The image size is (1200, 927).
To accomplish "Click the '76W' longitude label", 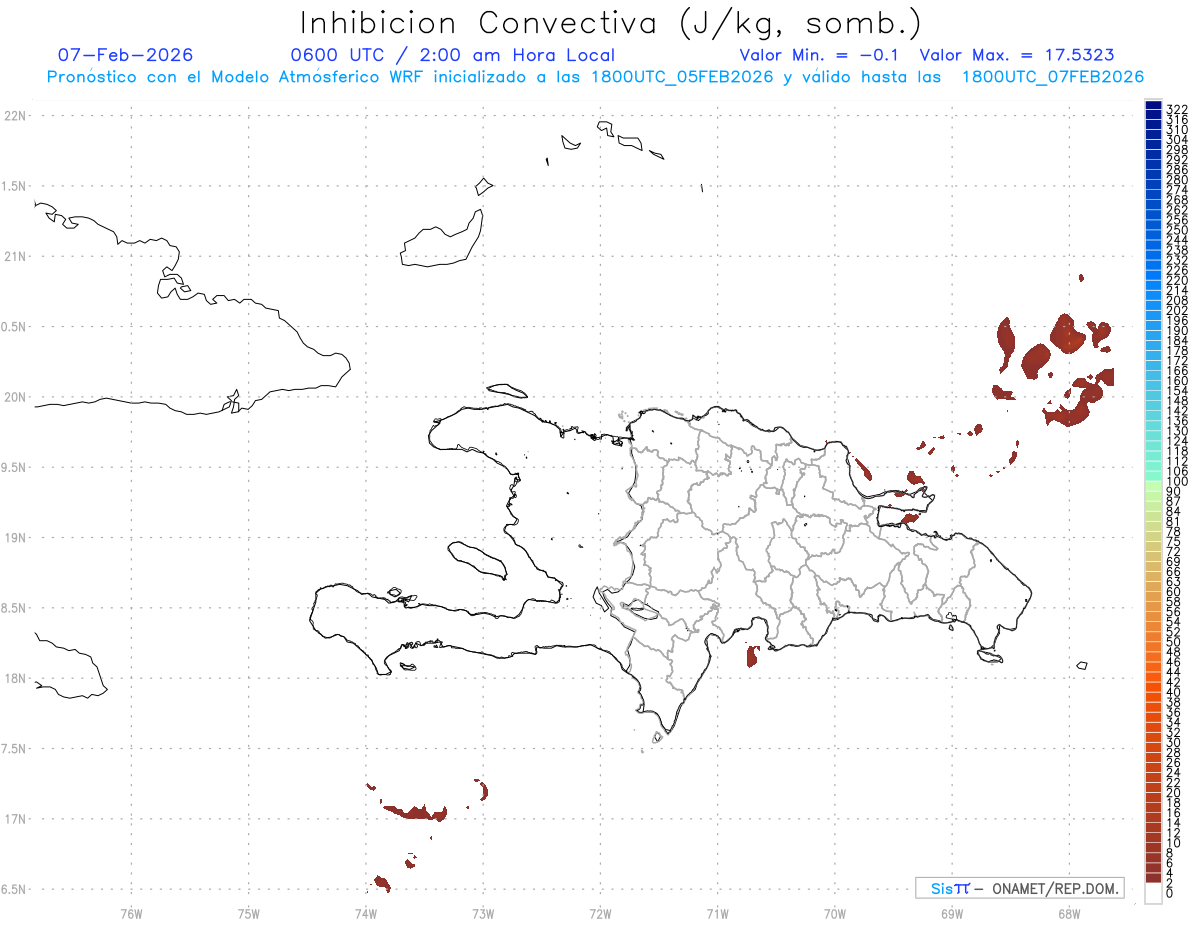I will point(131,913).
